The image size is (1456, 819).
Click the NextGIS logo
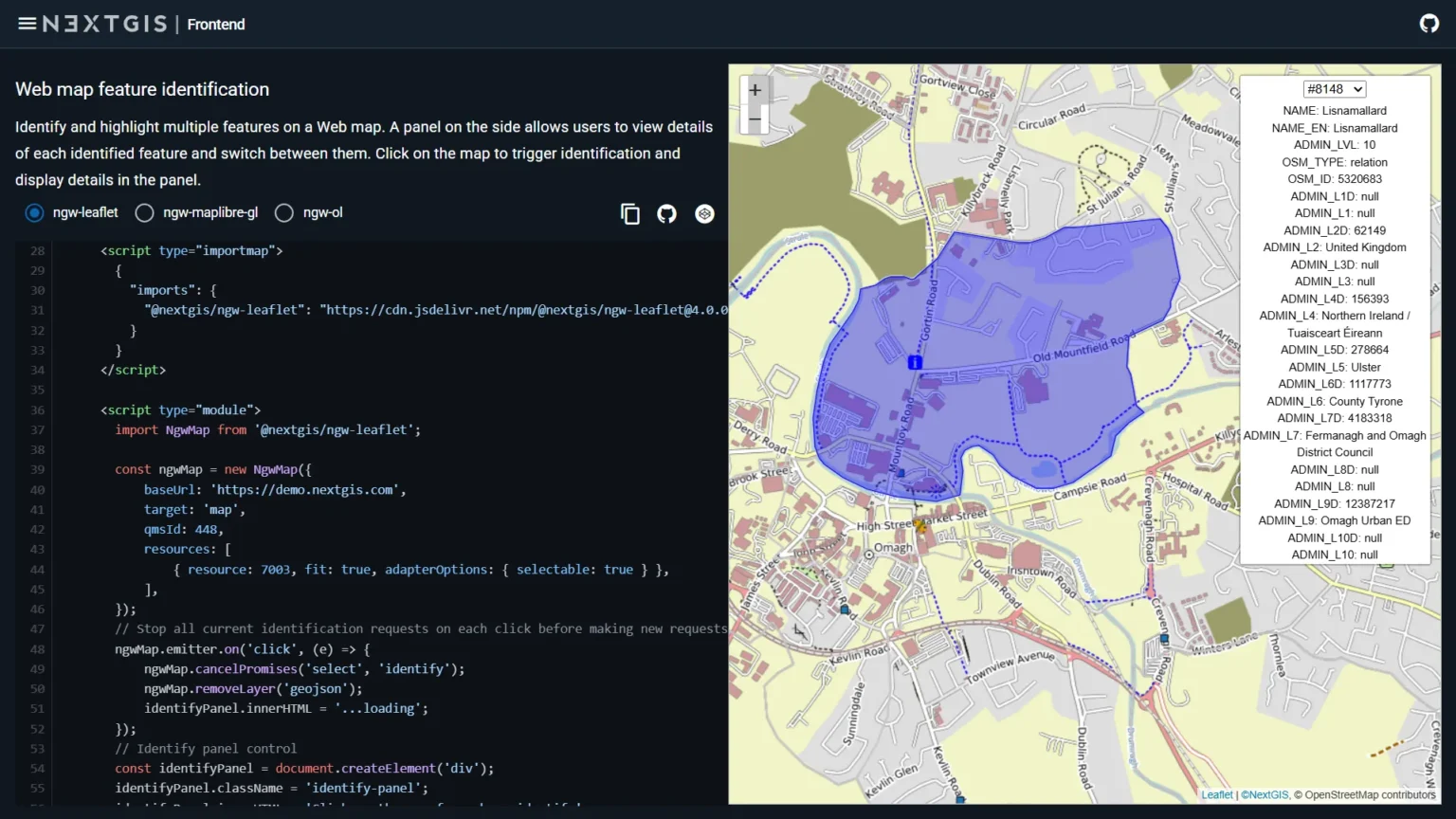(x=104, y=24)
